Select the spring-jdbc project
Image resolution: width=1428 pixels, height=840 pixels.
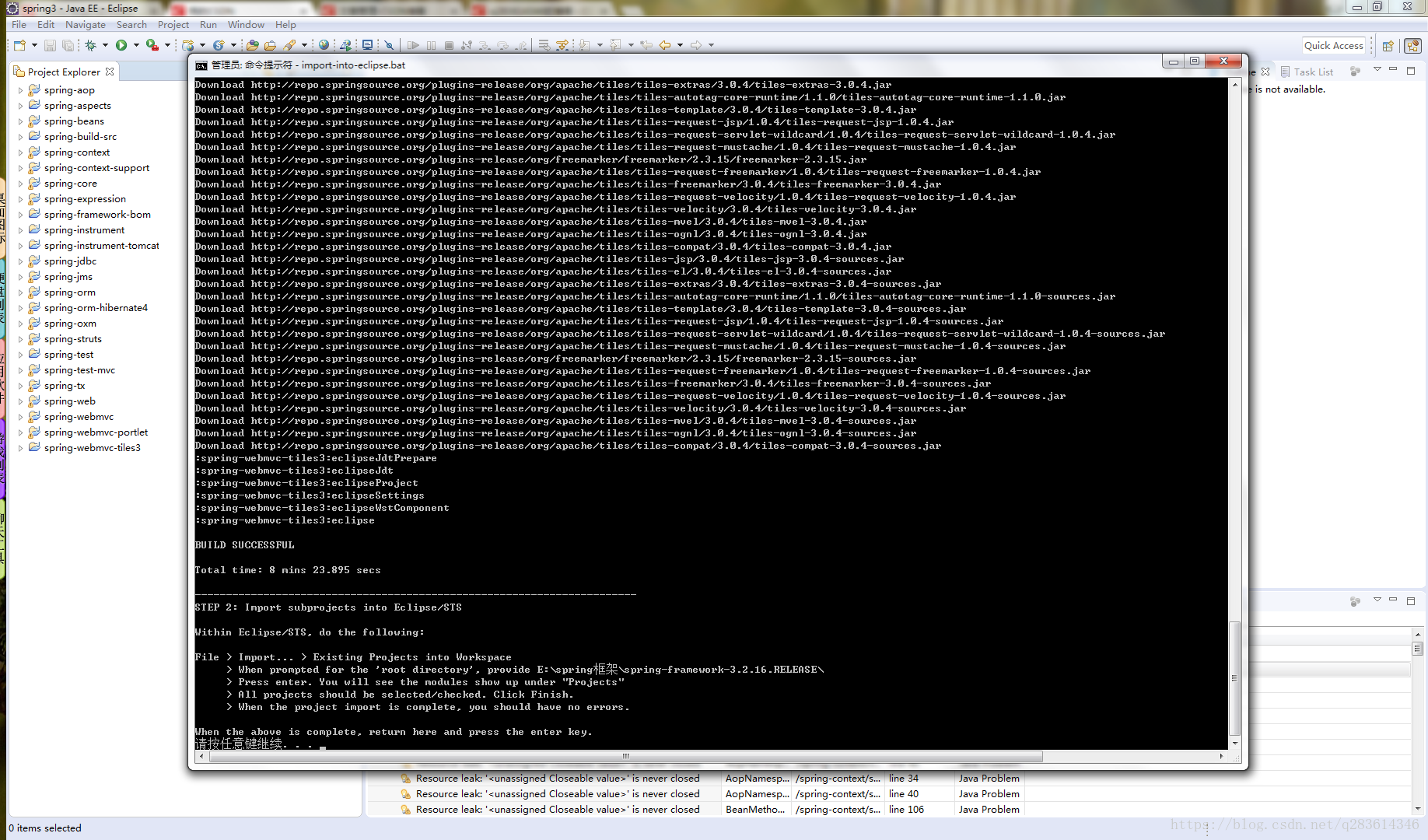tap(70, 261)
